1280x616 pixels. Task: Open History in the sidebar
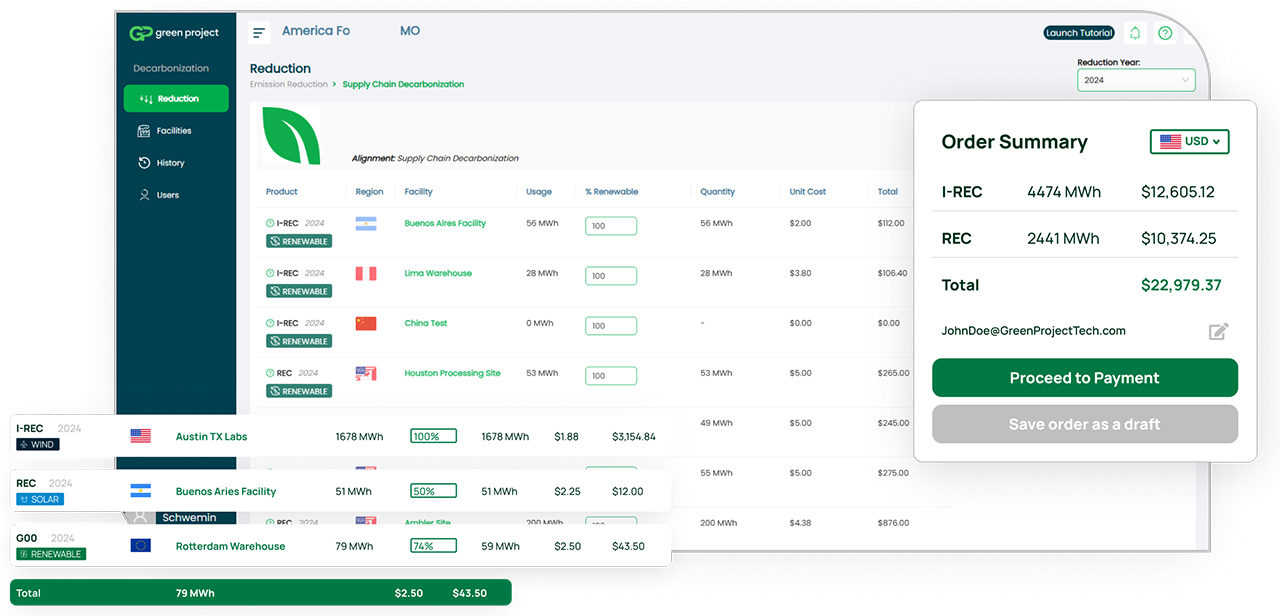click(169, 163)
